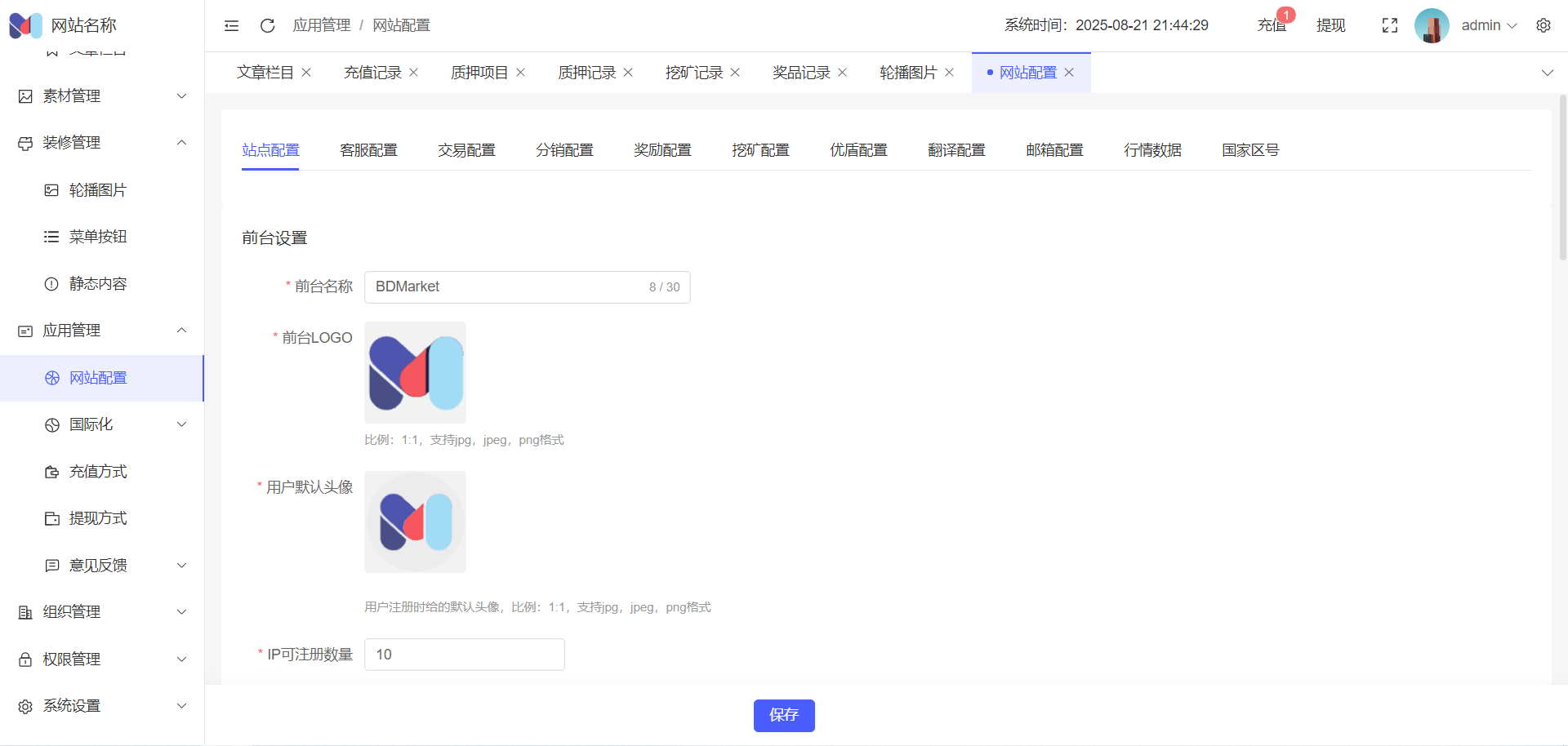Open settings with the top-right gear icon

pos(1543,26)
